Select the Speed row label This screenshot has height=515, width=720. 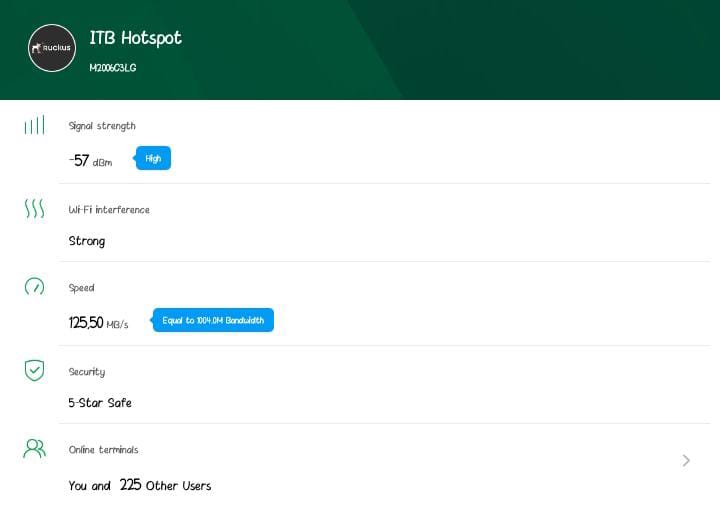pyautogui.click(x=81, y=288)
